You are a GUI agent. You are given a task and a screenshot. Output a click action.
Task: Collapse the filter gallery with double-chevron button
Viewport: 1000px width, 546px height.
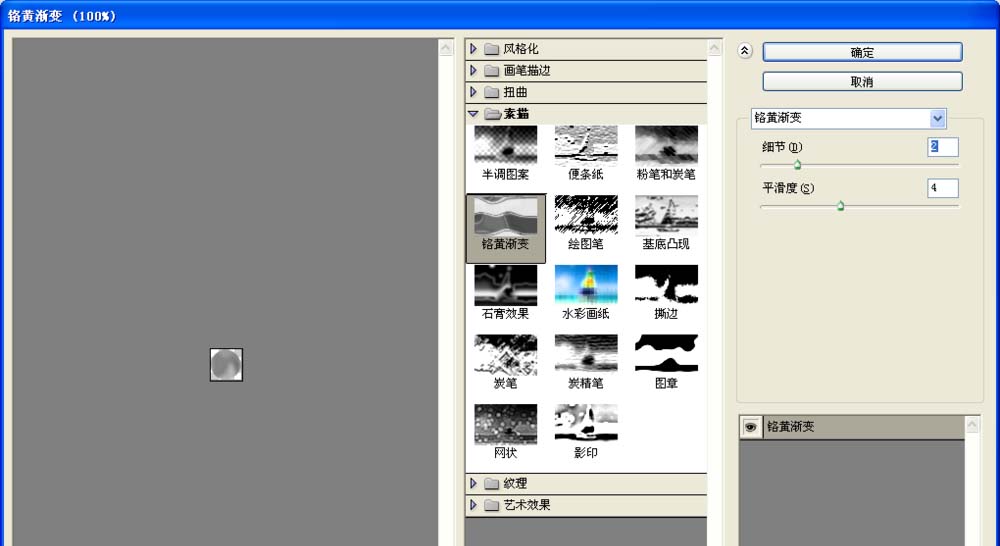point(745,51)
